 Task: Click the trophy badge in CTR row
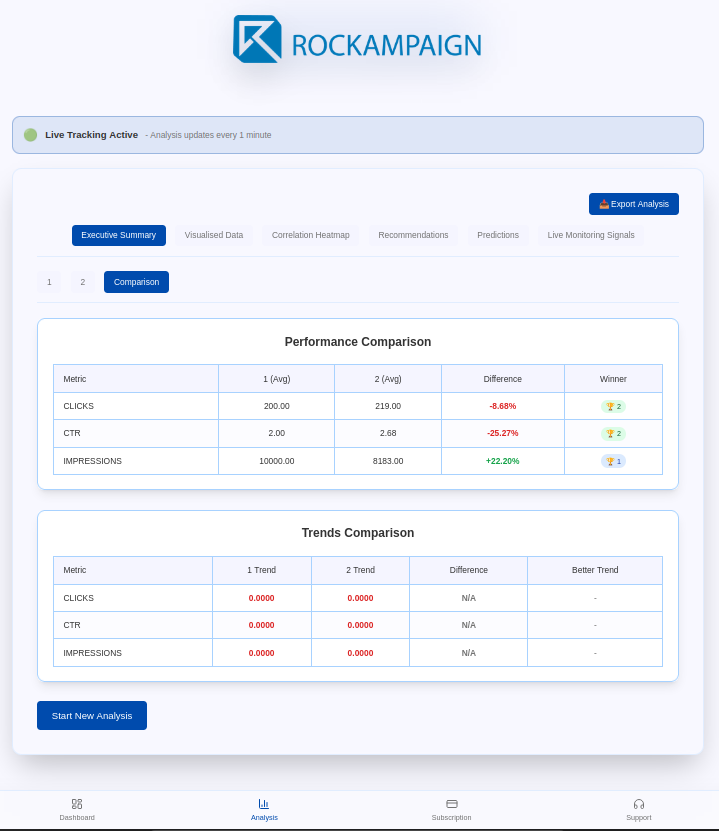coord(613,433)
